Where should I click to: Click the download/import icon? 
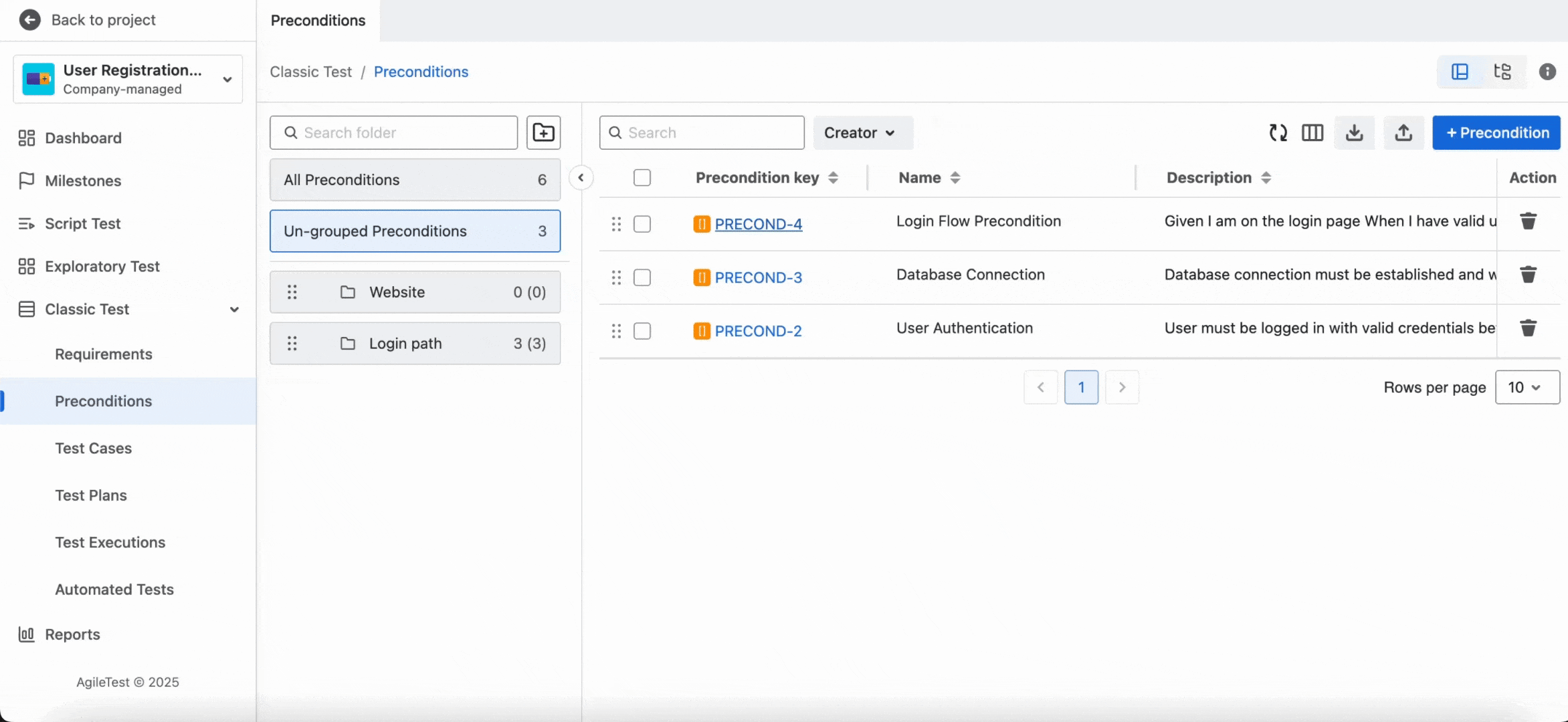pos(1354,132)
